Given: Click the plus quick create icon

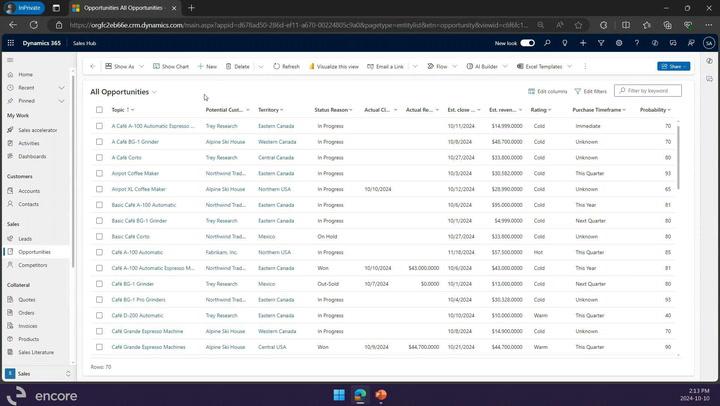Looking at the screenshot, I should click(x=583, y=43).
